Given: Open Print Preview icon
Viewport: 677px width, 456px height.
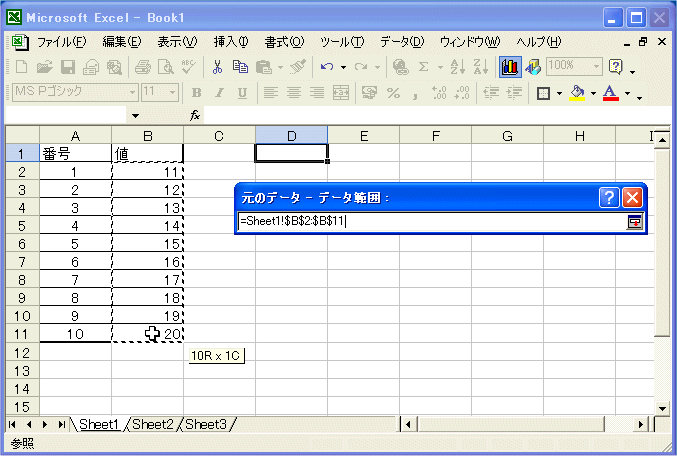Looking at the screenshot, I should pos(166,67).
